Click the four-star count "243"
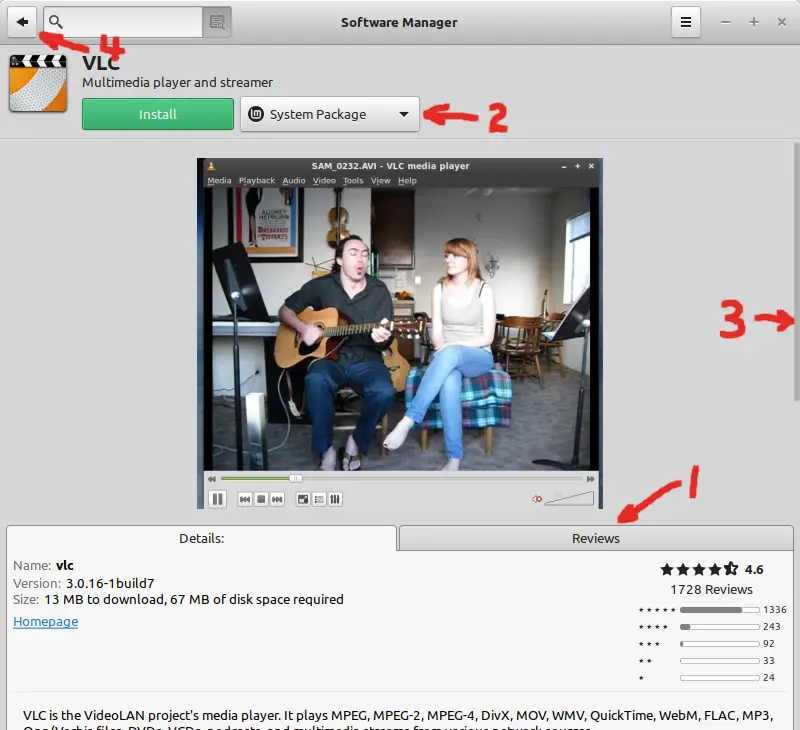This screenshot has width=800, height=730. pyautogui.click(x=771, y=626)
